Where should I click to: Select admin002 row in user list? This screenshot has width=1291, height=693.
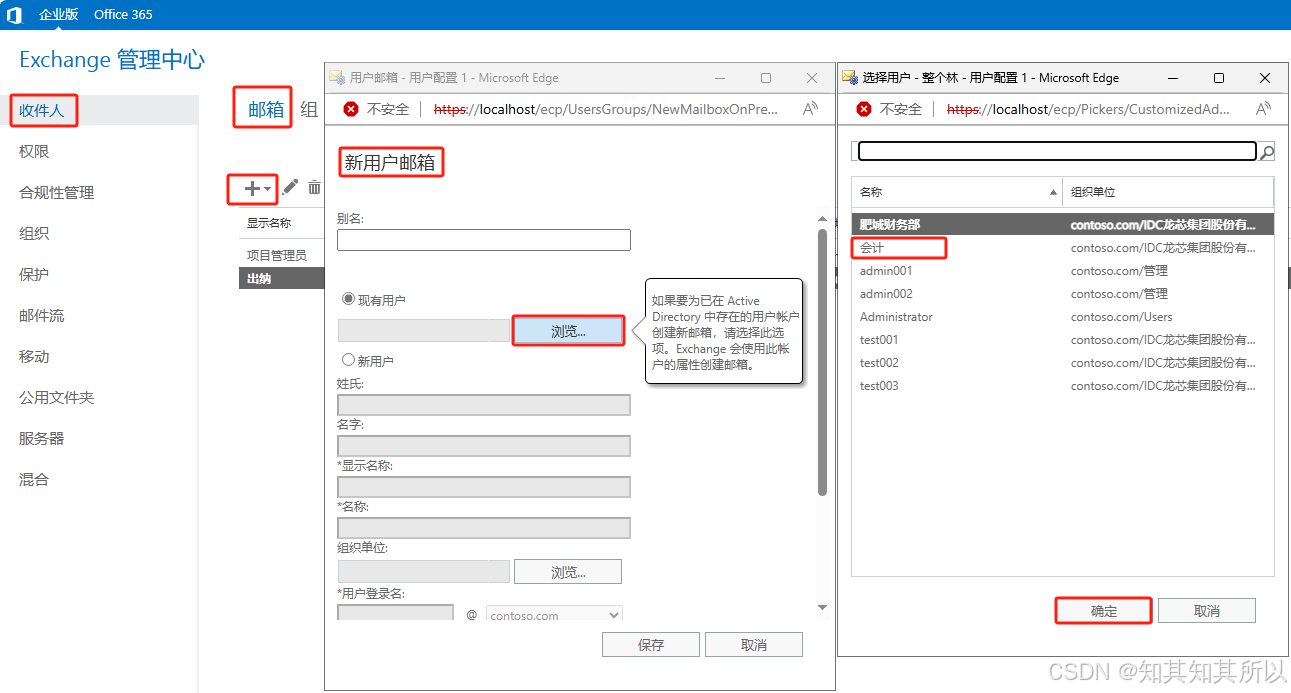[1063, 294]
